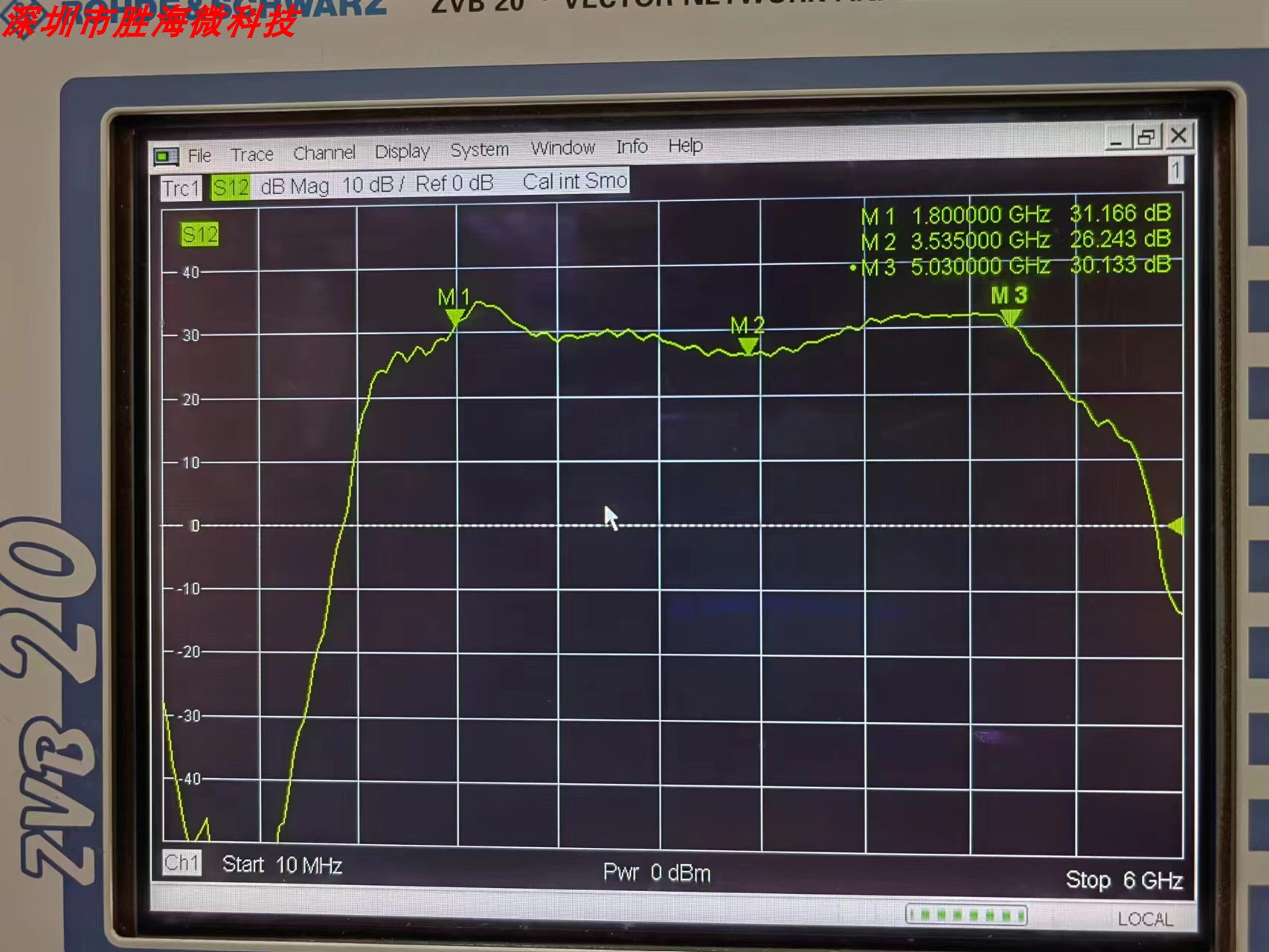Click the Pwr 0 dBm power field
This screenshot has width=1269, height=952.
point(657,872)
